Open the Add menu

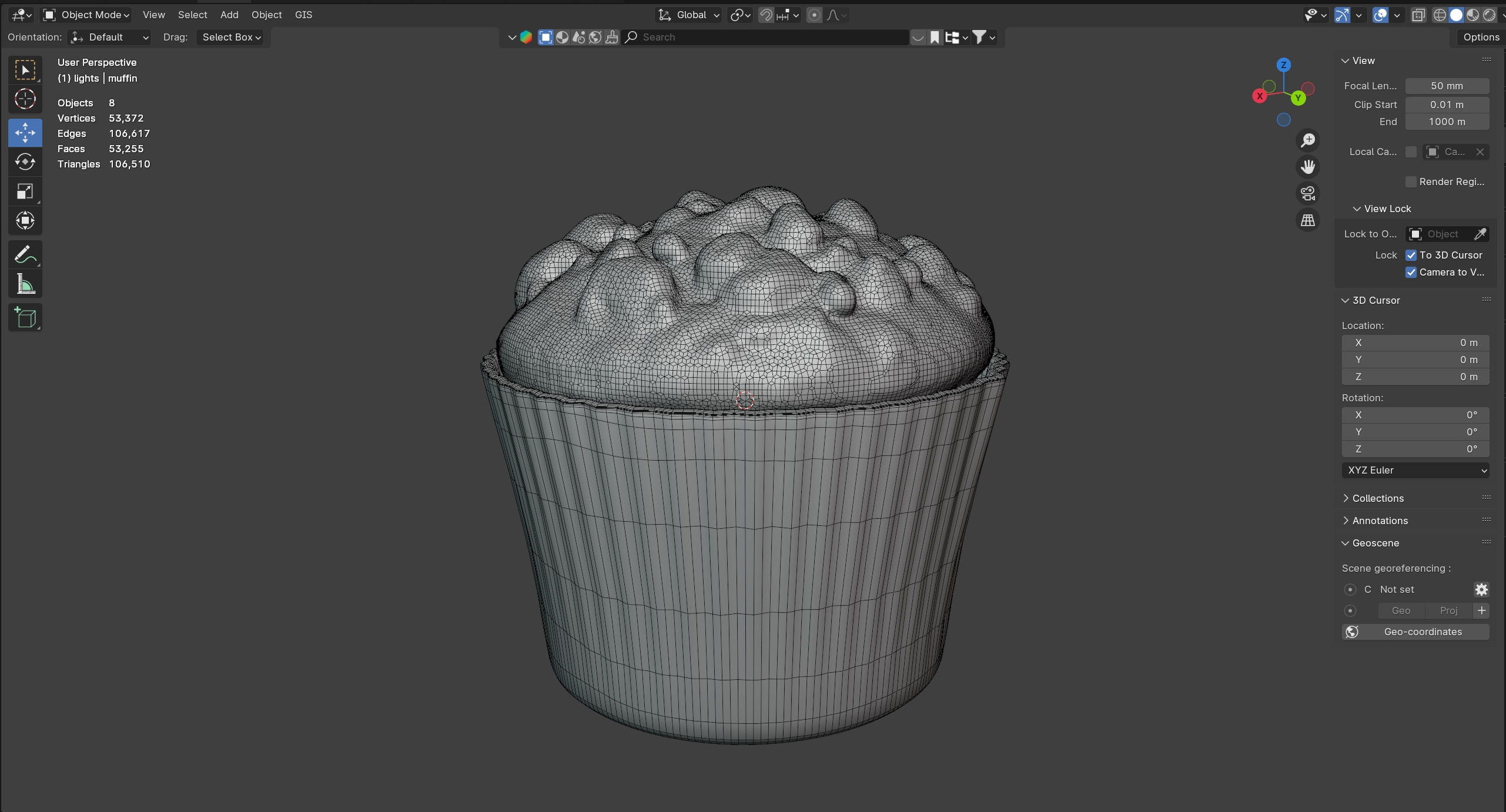pyautogui.click(x=229, y=15)
